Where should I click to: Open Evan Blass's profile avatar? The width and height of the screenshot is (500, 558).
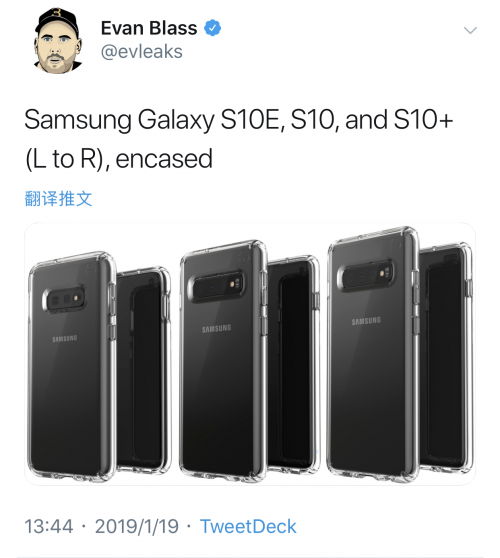(x=58, y=41)
